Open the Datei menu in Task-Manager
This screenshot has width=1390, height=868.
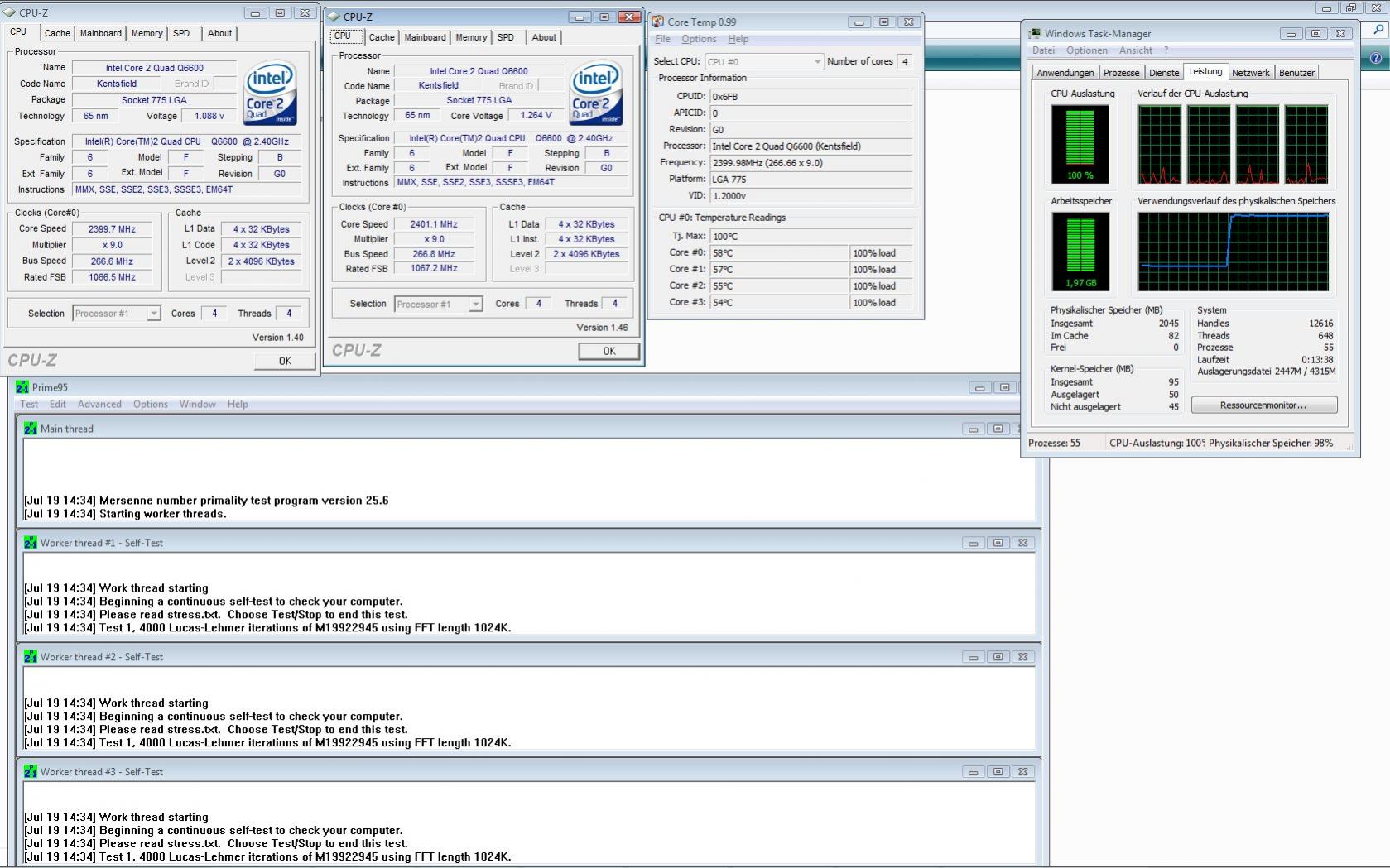click(x=1043, y=50)
